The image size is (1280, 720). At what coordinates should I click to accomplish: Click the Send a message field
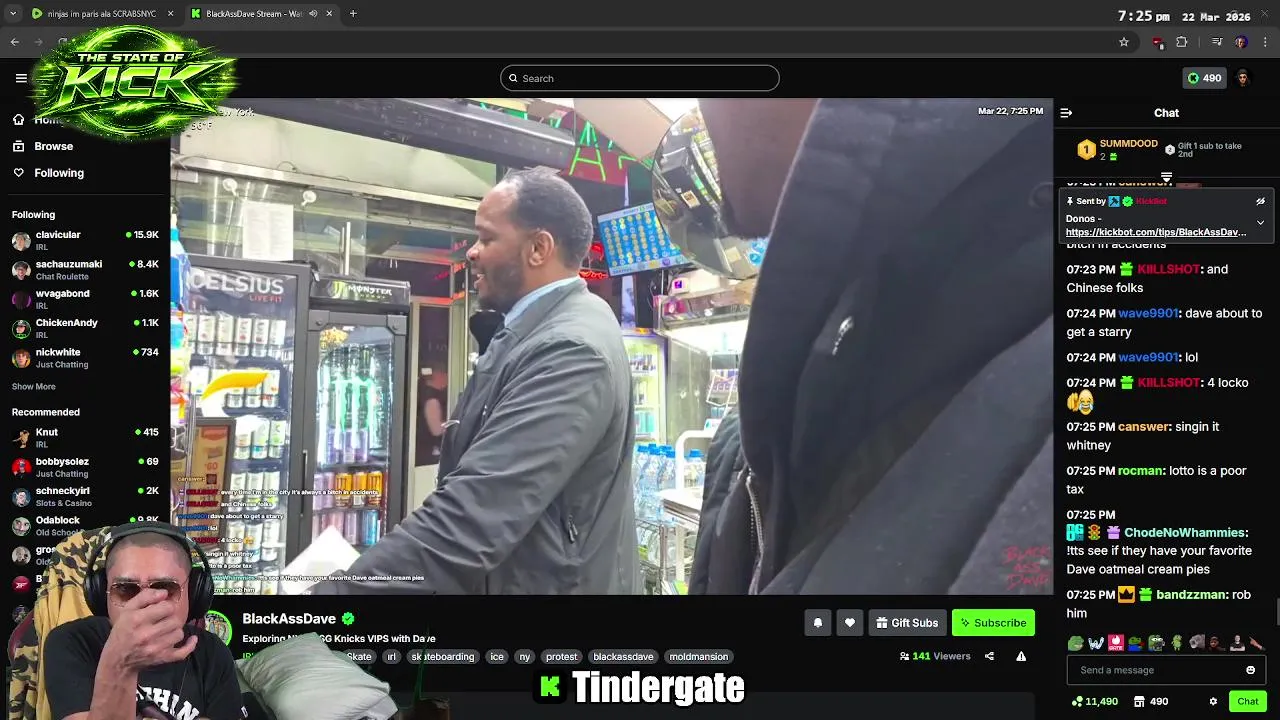point(1166,670)
